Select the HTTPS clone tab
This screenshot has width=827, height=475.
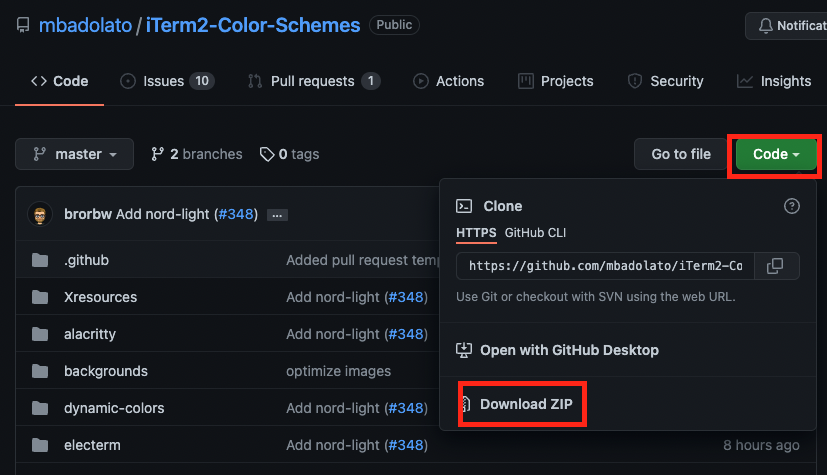coord(476,232)
